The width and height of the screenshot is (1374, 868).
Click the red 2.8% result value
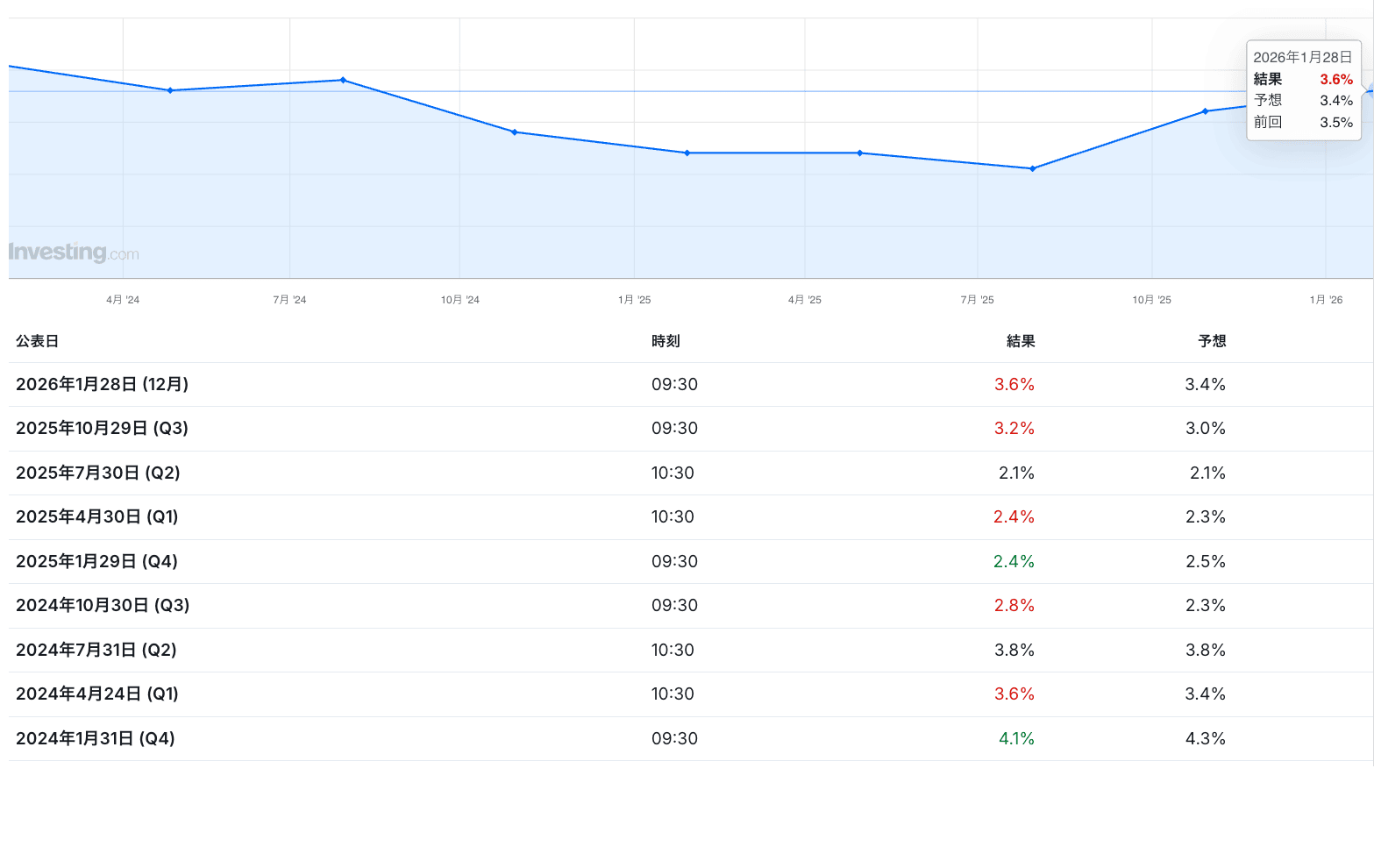point(1014,606)
